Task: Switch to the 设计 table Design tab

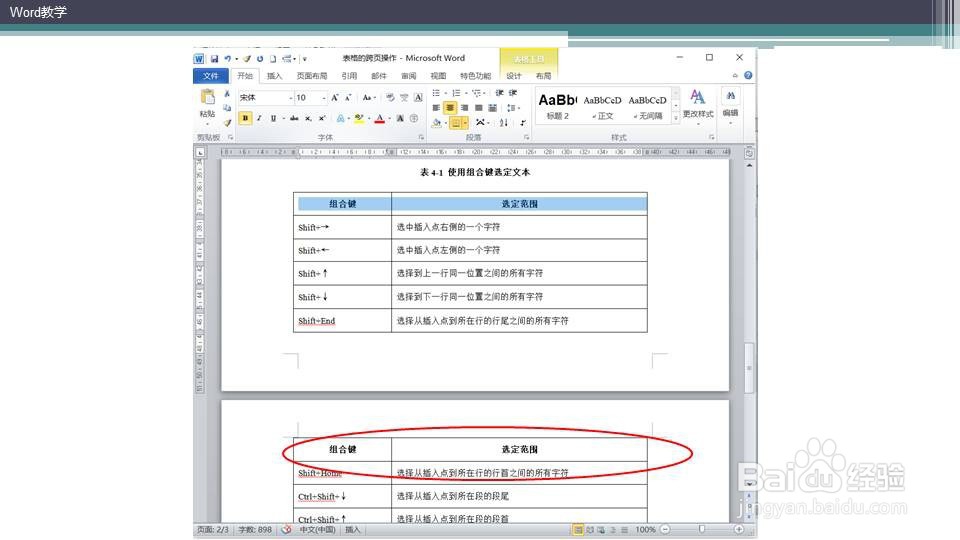Action: tap(514, 76)
